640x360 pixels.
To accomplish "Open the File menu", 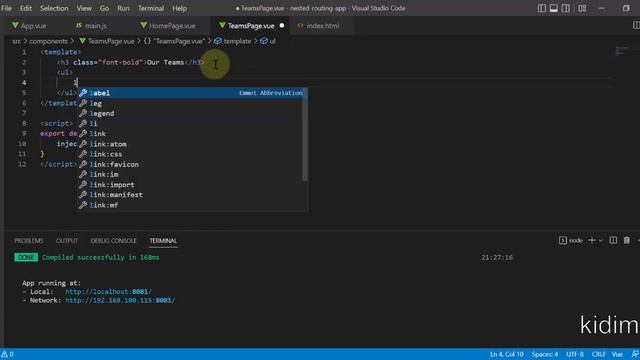I will point(7,8).
